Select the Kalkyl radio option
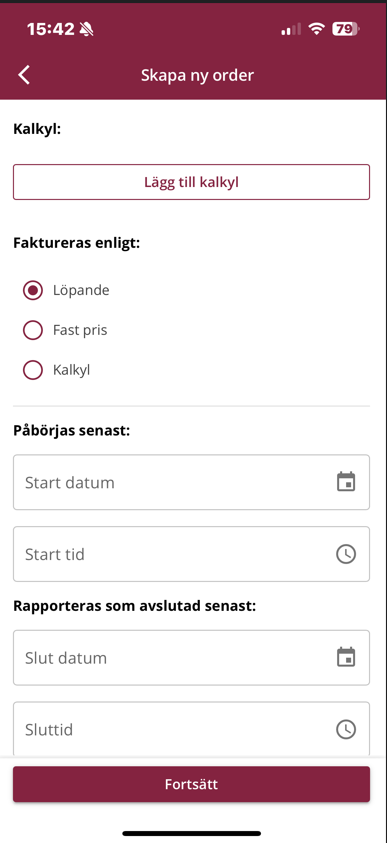 (32, 370)
